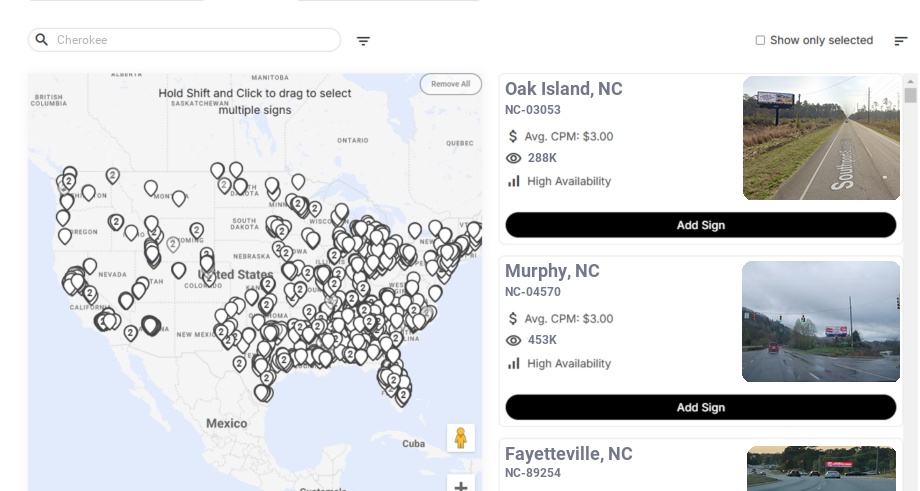920x491 pixels.
Task: Click the Oak Island, NC listing title
Action: click(563, 89)
